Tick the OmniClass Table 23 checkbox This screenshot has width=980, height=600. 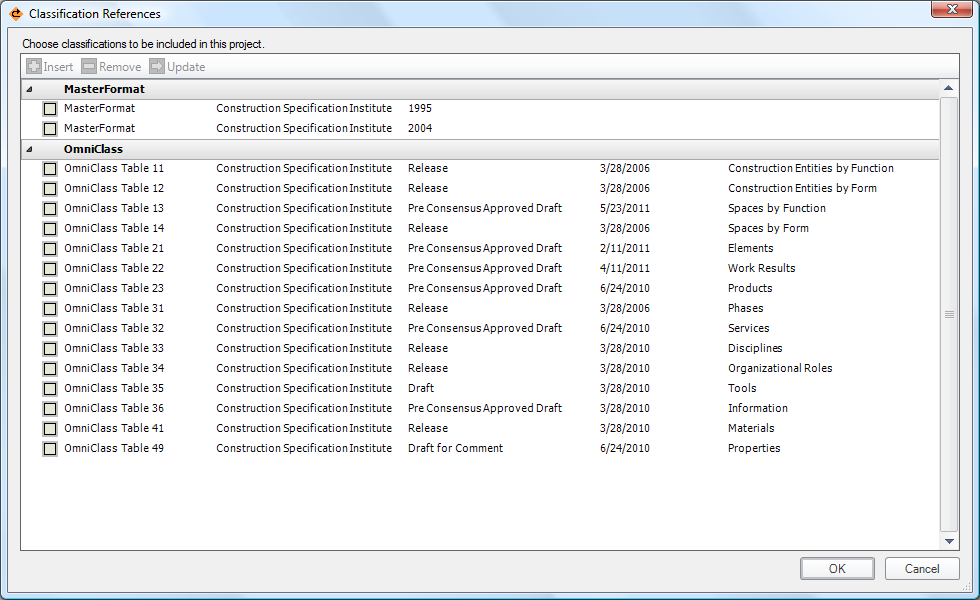[x=50, y=289]
